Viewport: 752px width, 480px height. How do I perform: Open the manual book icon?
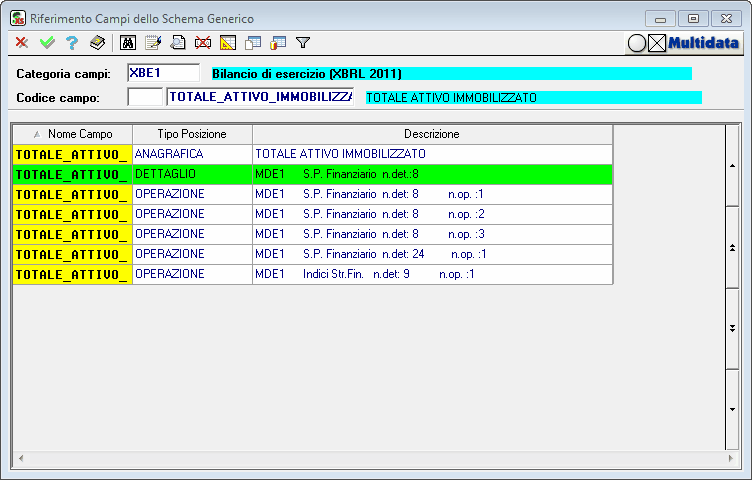pos(97,43)
